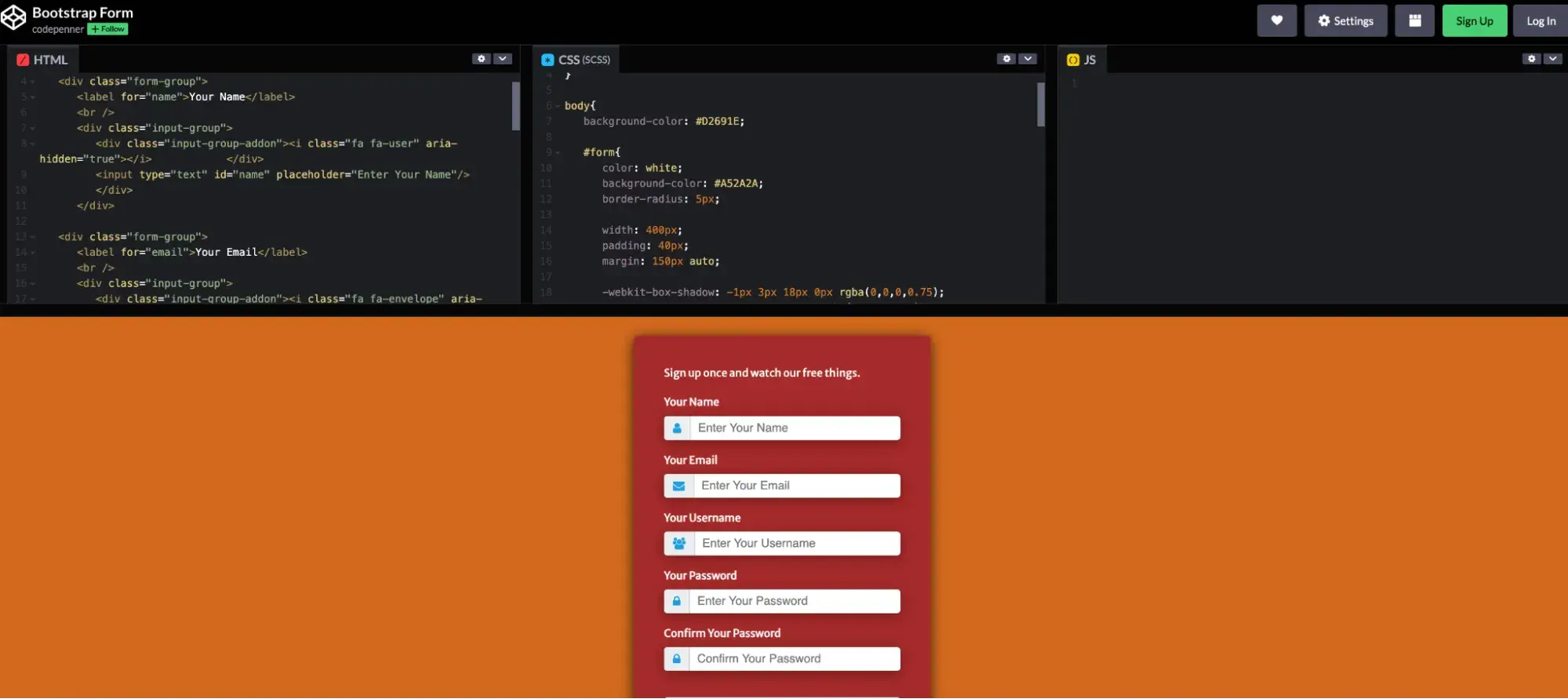1568x699 pixels.
Task: Click the heart love button
Action: 1276,21
